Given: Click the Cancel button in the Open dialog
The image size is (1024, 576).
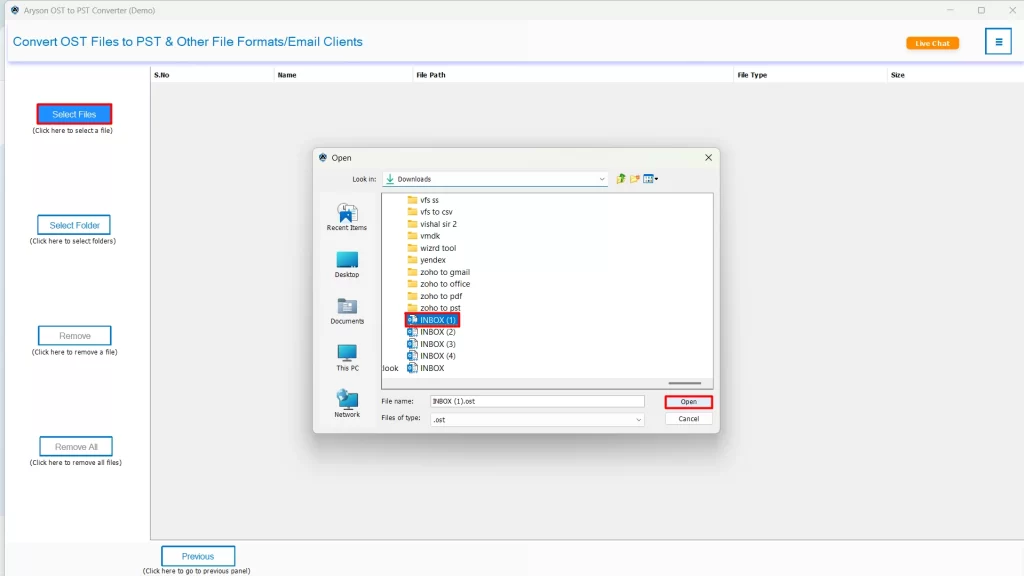Looking at the screenshot, I should coord(687,418).
